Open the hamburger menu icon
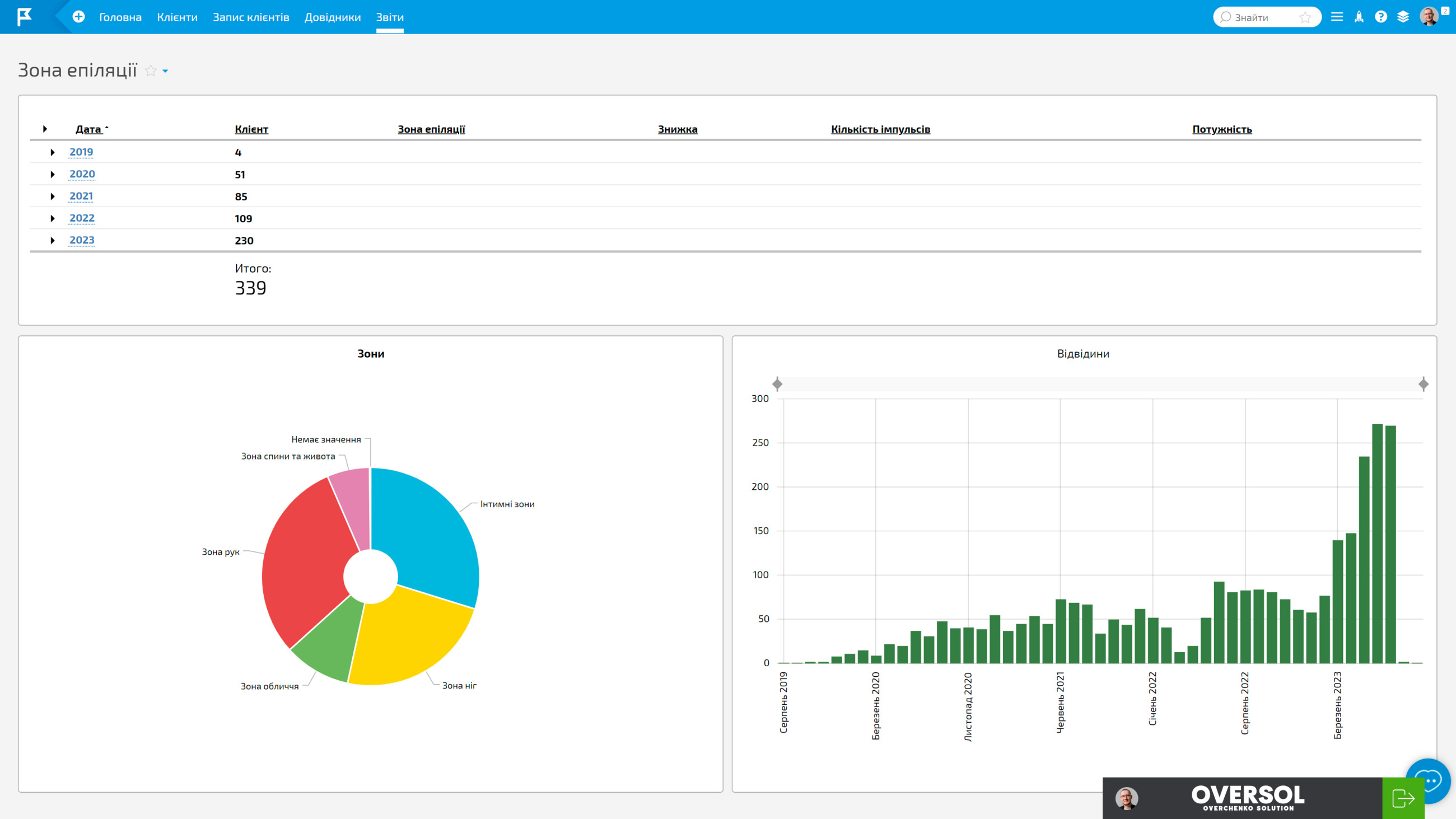 [x=1337, y=17]
